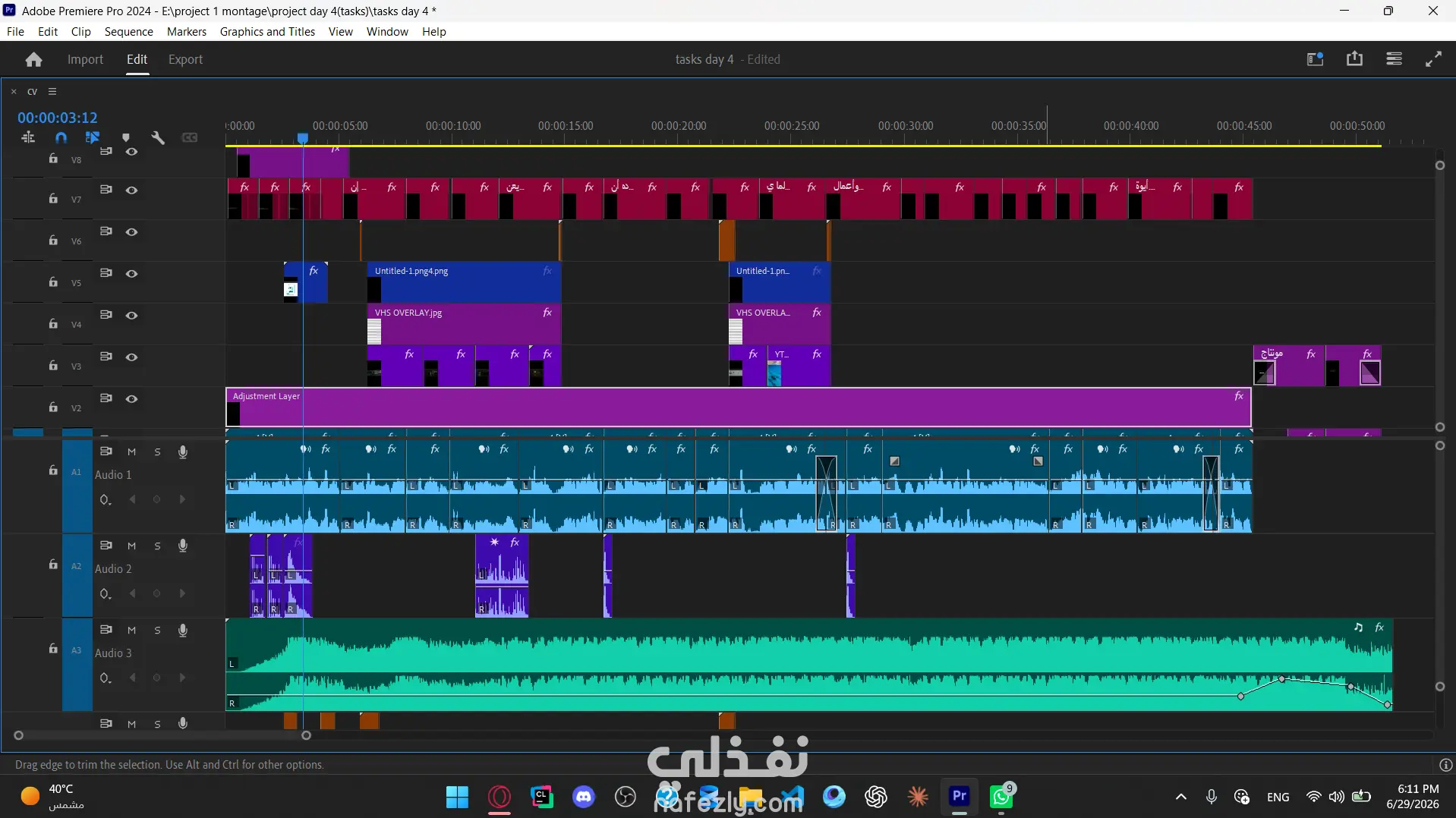This screenshot has width=1456, height=818.
Task: Switch to the Export tab
Action: pos(185,59)
